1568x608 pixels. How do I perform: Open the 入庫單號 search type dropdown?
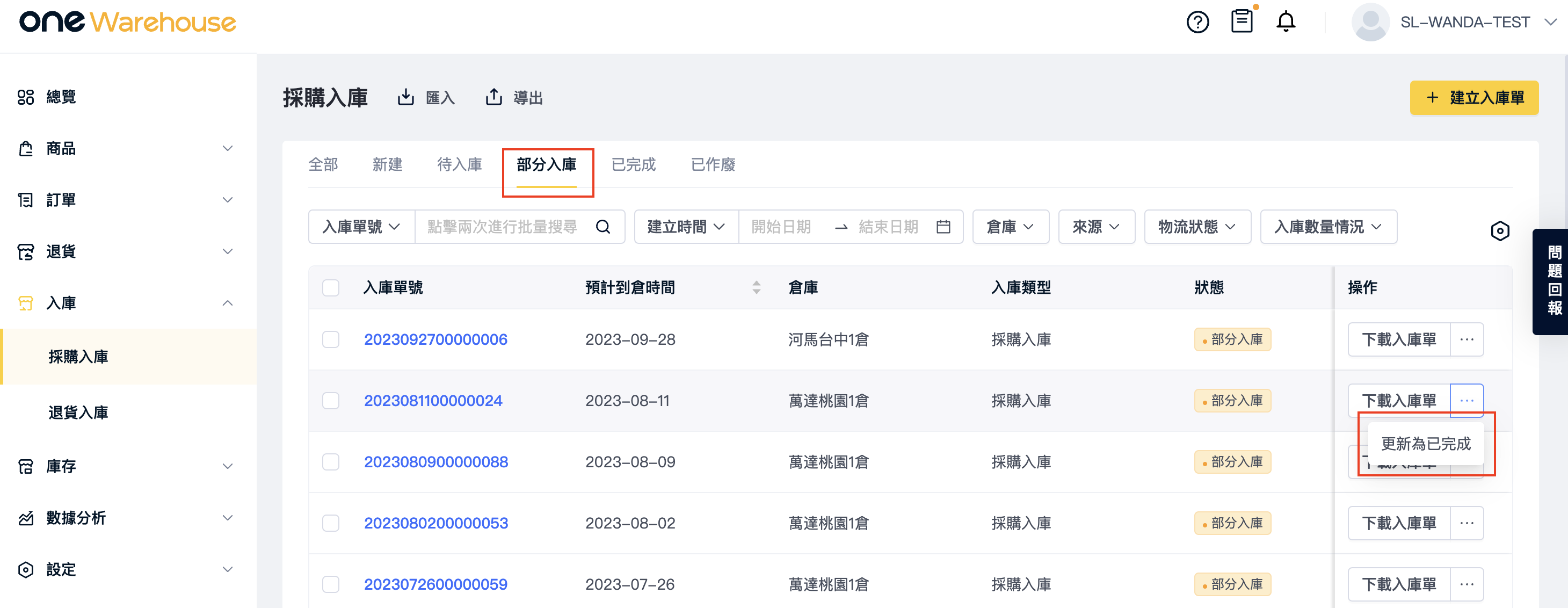point(361,227)
